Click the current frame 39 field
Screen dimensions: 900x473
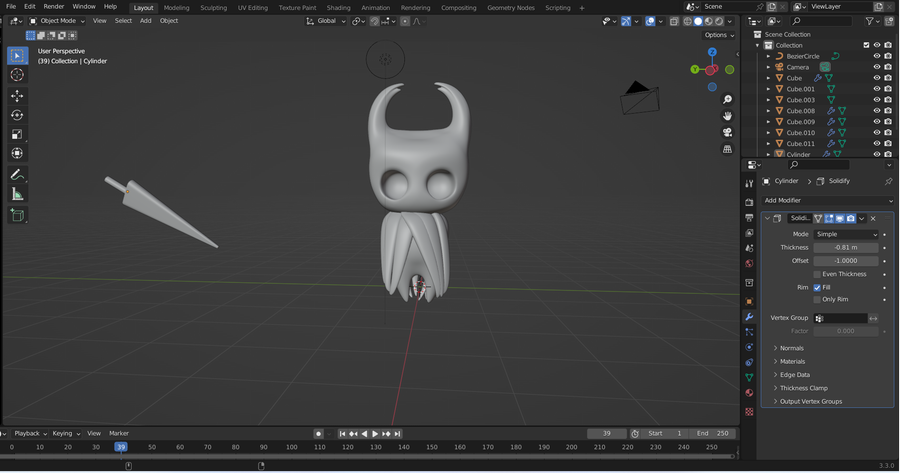click(607, 433)
